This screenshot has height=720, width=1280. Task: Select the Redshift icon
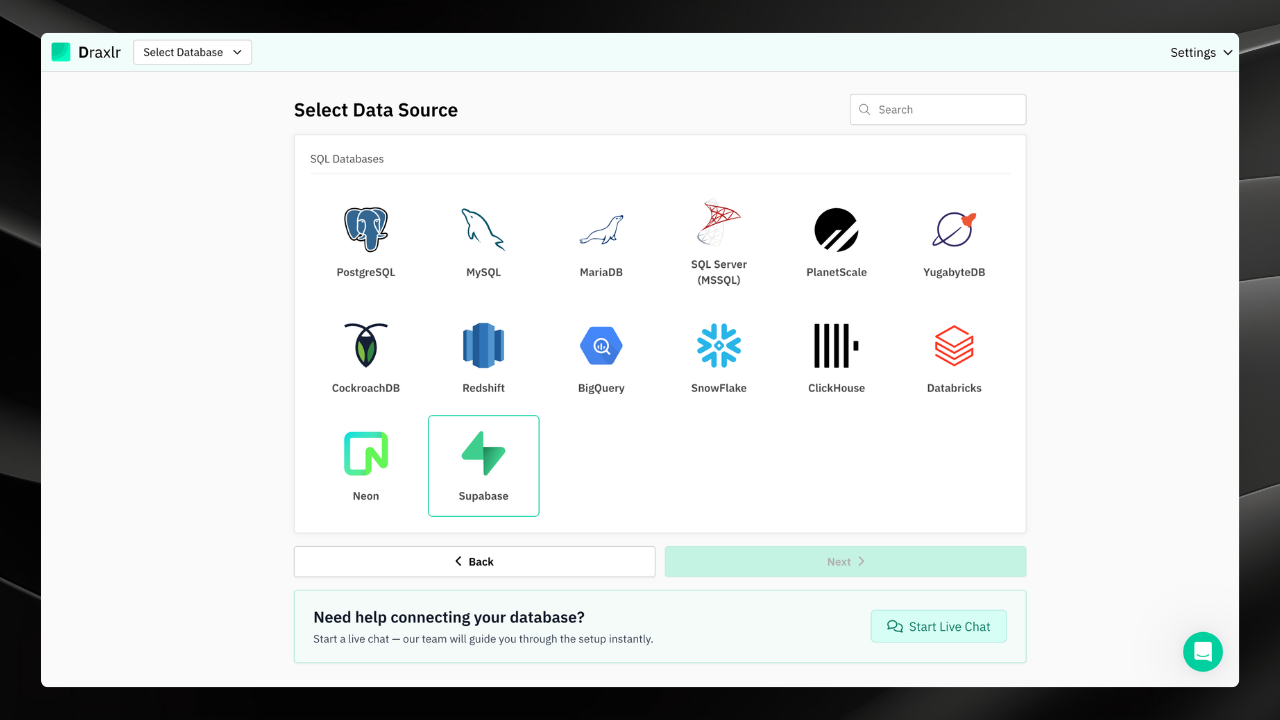coord(483,346)
